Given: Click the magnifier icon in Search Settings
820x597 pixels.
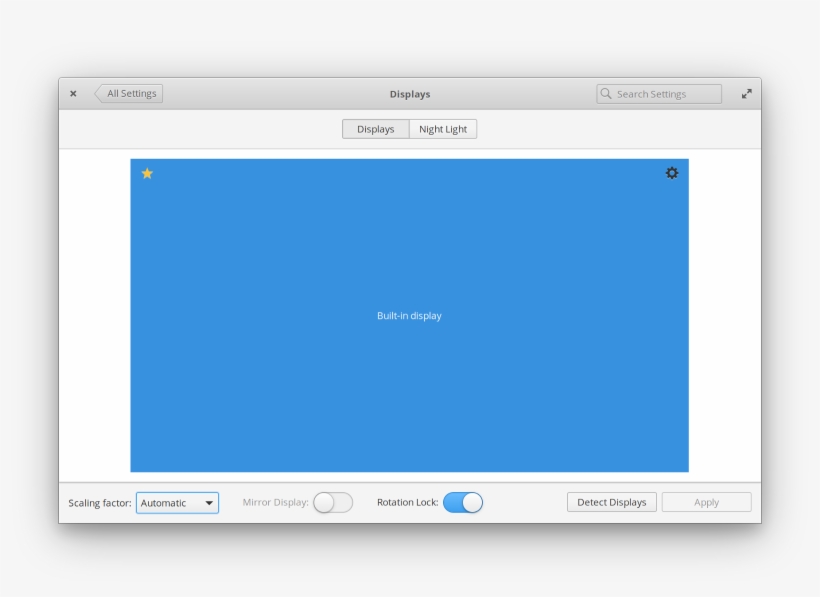Looking at the screenshot, I should tap(605, 93).
